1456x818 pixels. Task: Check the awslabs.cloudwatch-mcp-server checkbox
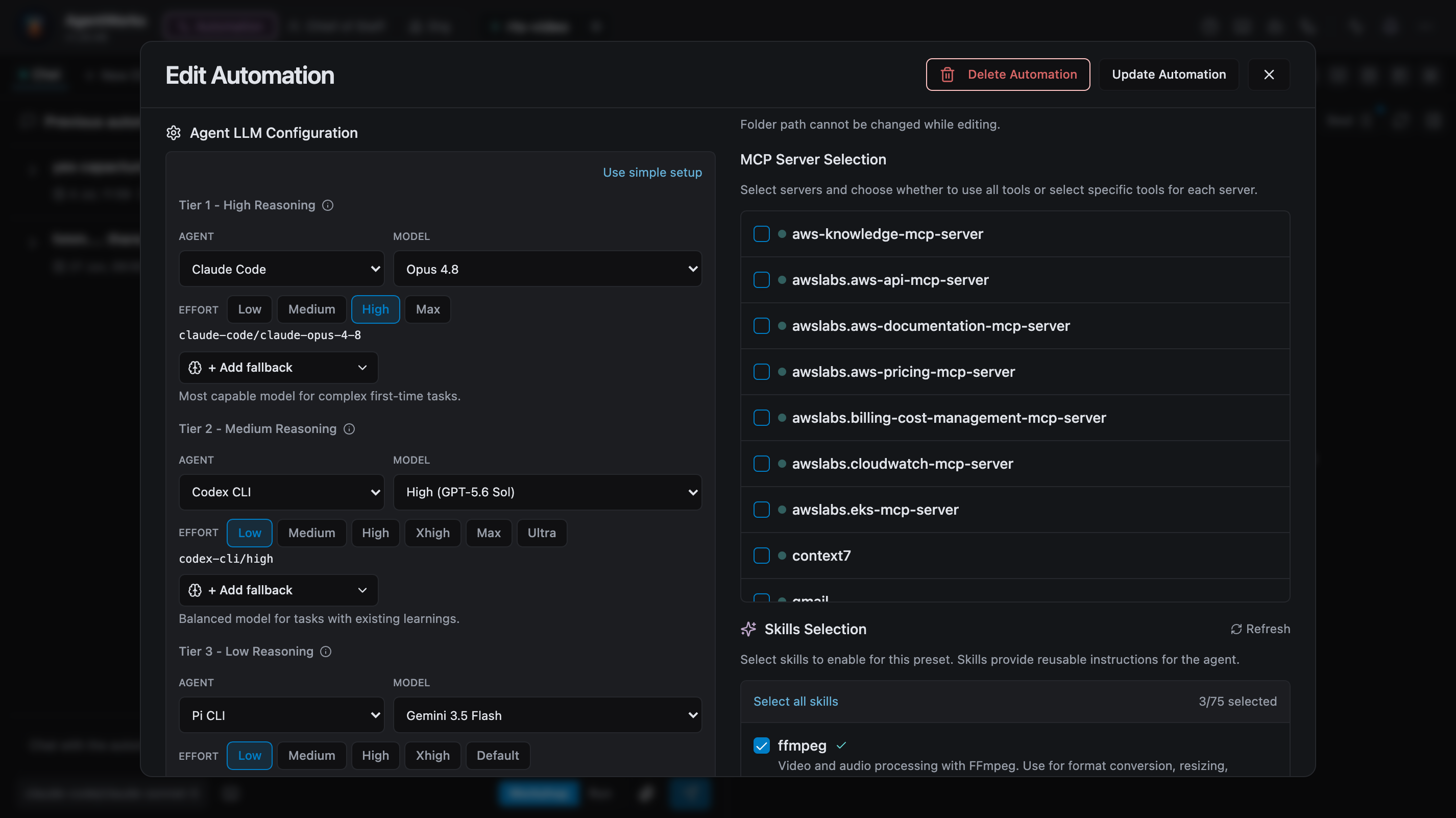point(761,464)
